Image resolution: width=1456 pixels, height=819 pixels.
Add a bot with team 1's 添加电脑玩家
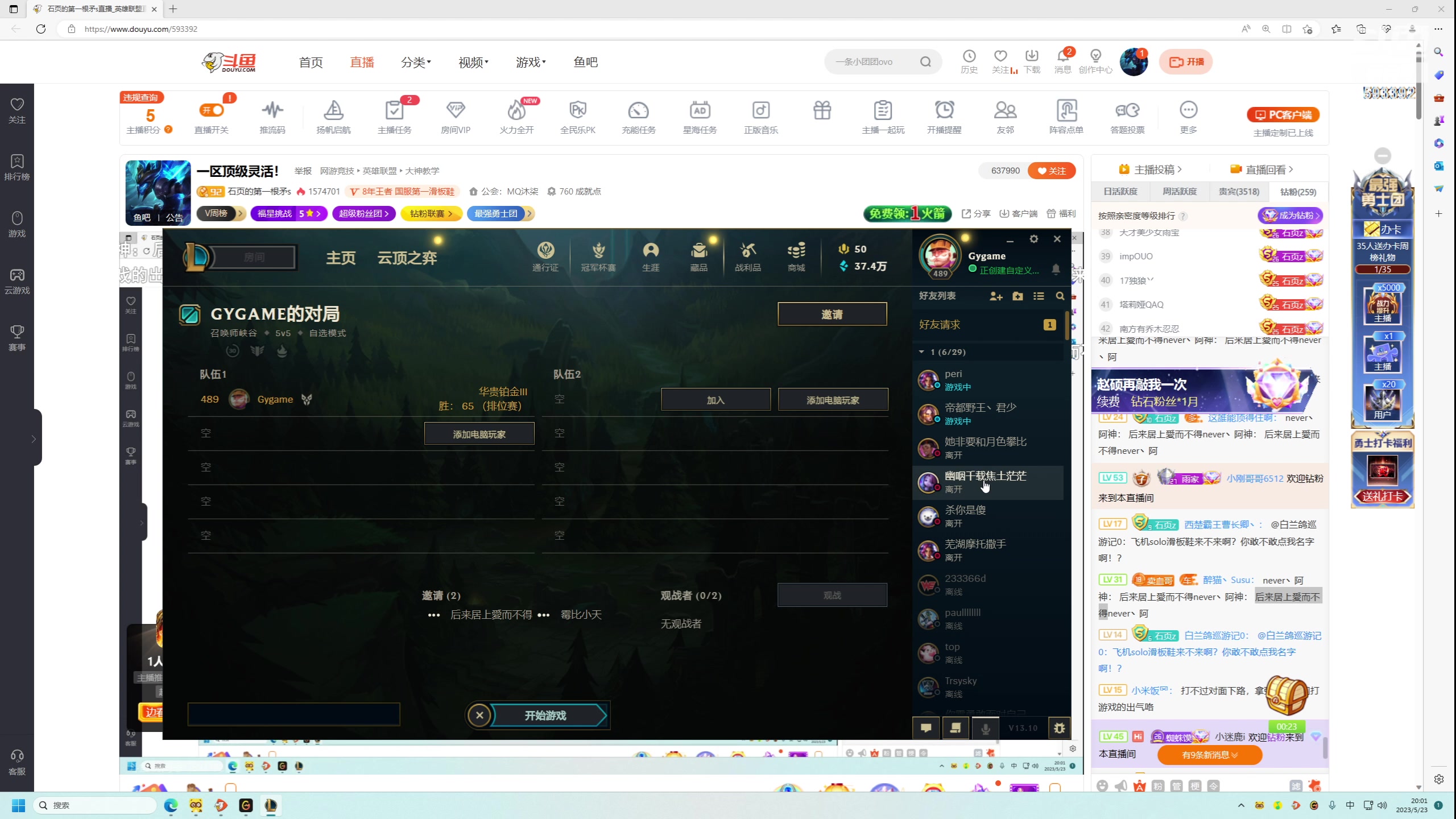click(479, 434)
